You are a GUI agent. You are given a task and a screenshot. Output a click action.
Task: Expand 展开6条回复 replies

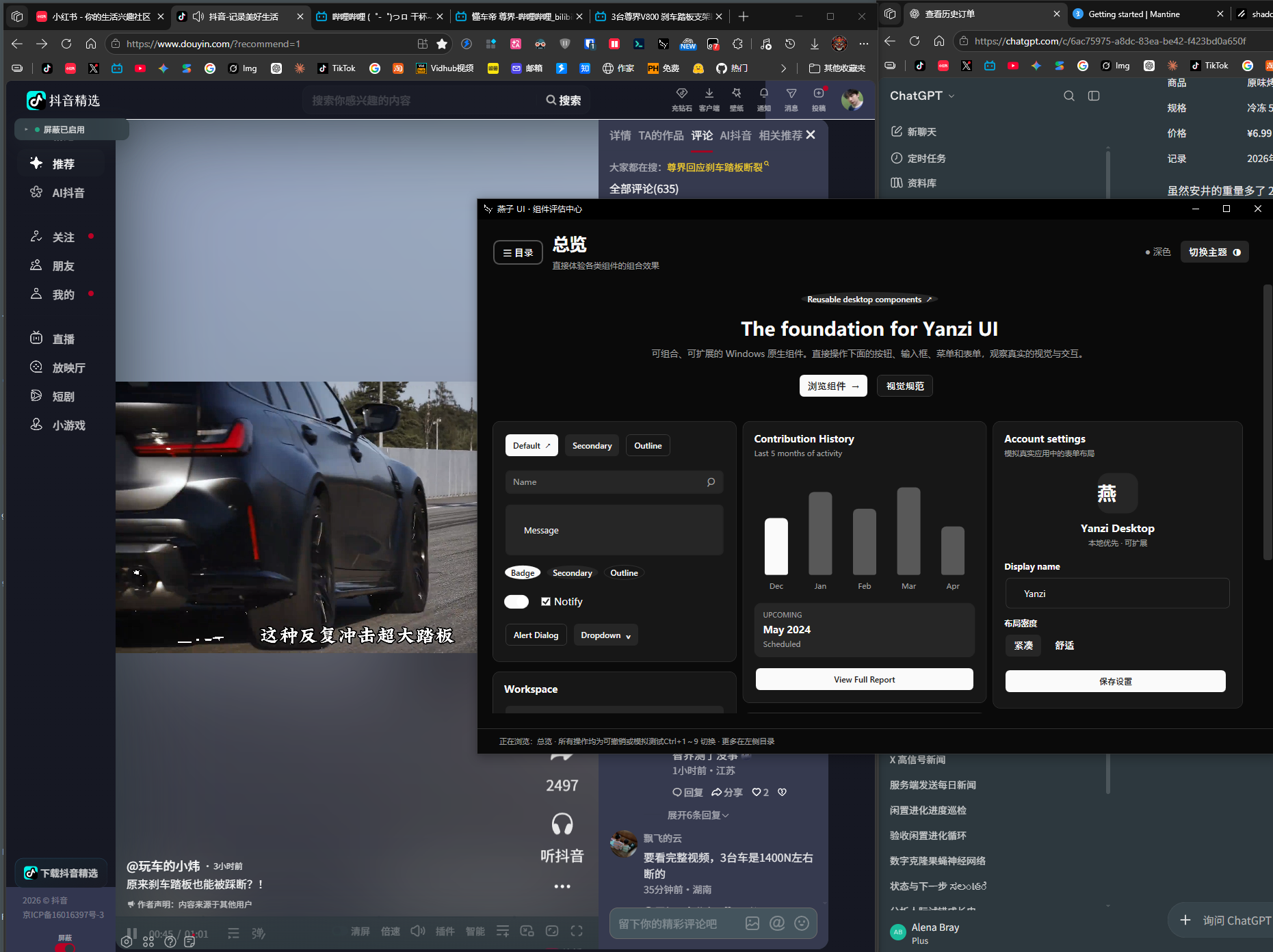point(698,815)
